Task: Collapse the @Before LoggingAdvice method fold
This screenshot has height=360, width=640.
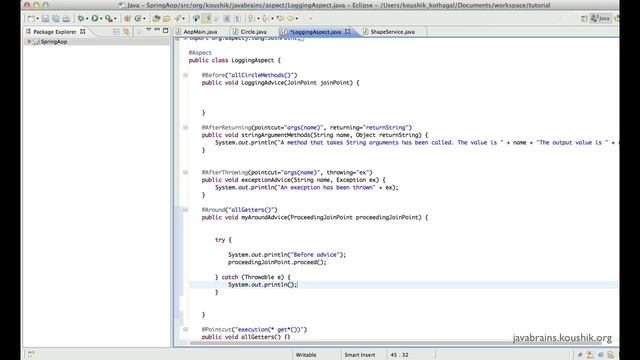Action: pyautogui.click(x=185, y=75)
